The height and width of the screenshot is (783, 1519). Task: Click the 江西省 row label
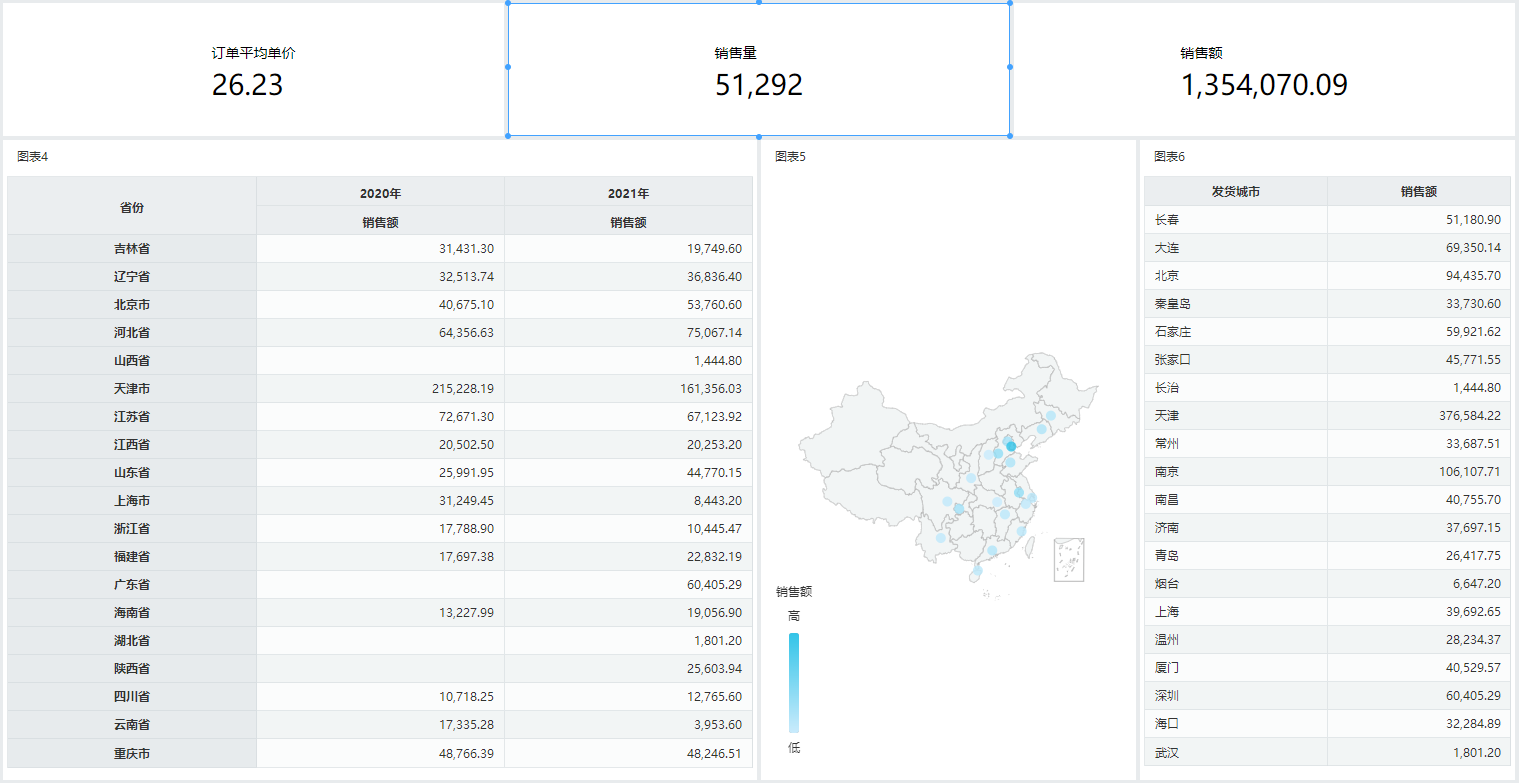132,444
